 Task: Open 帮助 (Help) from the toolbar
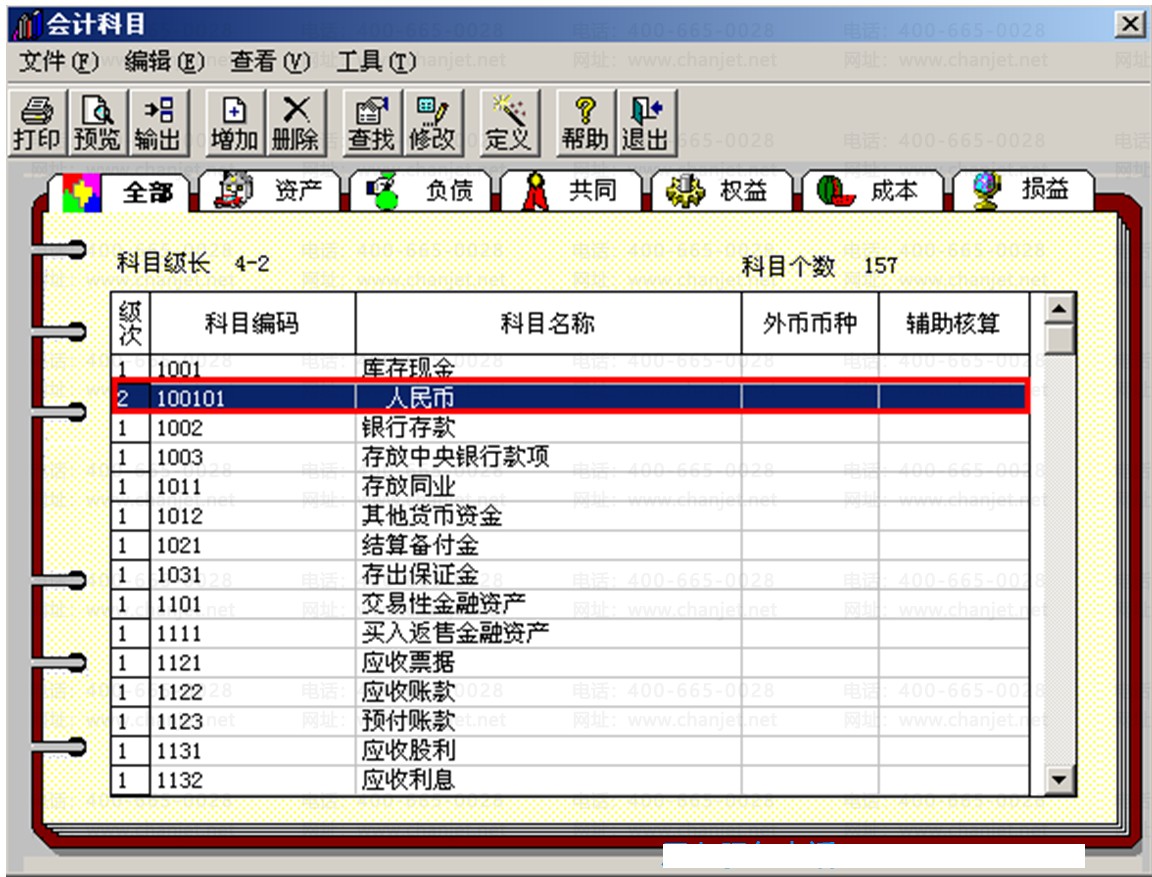tap(585, 124)
